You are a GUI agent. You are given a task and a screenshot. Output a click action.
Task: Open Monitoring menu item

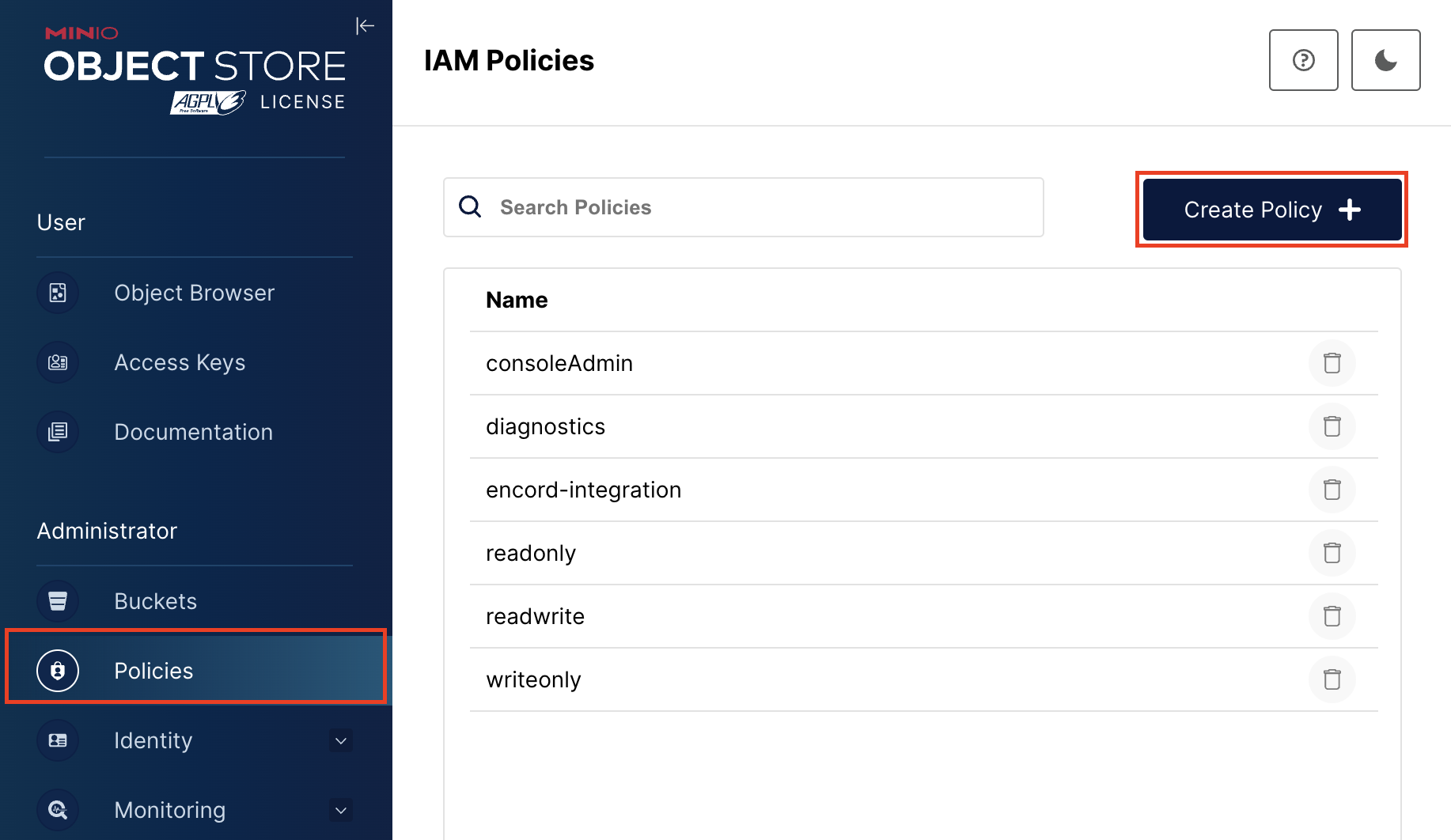tap(195, 810)
